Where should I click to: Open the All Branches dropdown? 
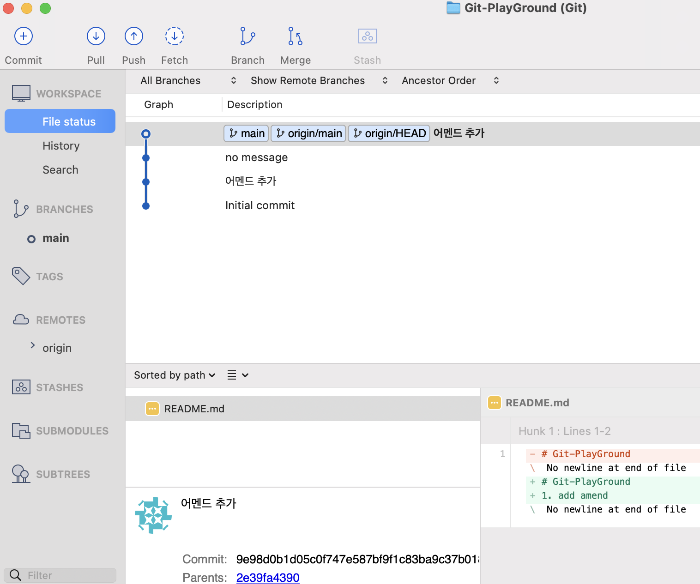[x=188, y=81]
